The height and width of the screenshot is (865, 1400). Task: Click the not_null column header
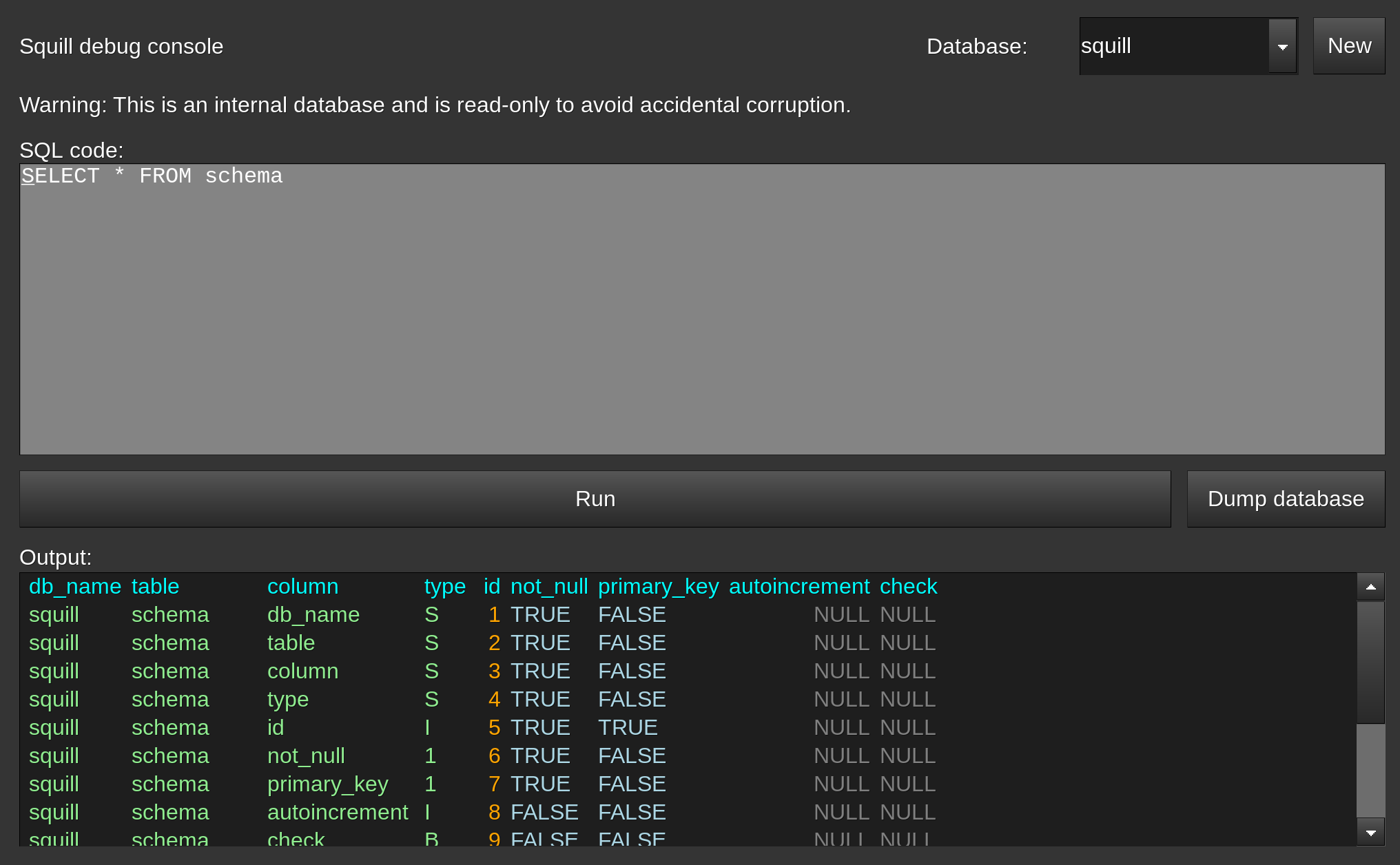[548, 587]
